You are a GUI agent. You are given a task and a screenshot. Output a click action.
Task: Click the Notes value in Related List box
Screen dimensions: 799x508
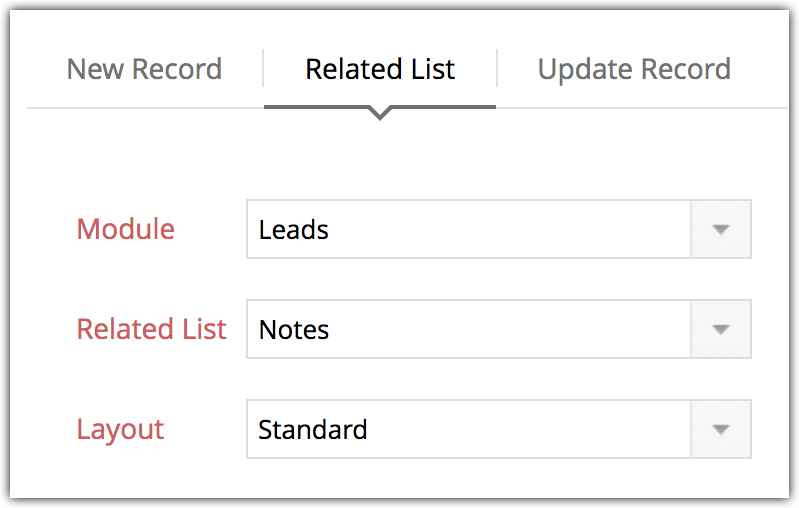294,330
